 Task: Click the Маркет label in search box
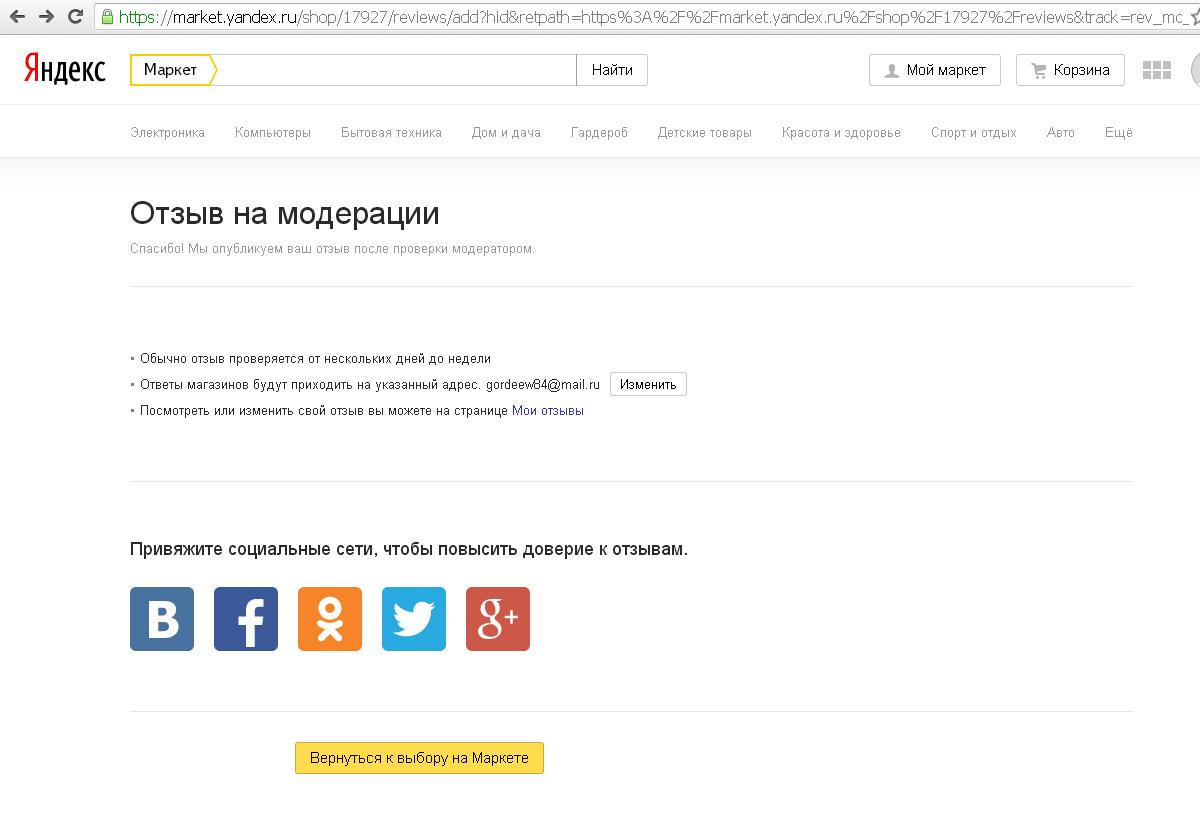[170, 70]
